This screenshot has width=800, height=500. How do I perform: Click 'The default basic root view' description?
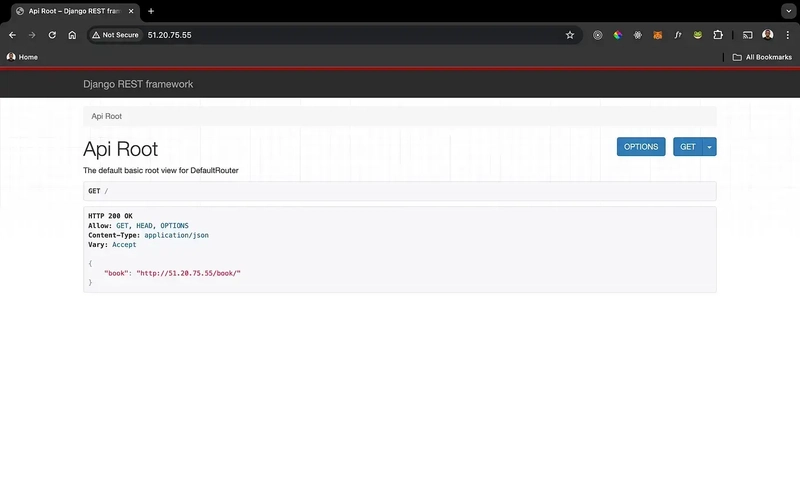(x=161, y=170)
